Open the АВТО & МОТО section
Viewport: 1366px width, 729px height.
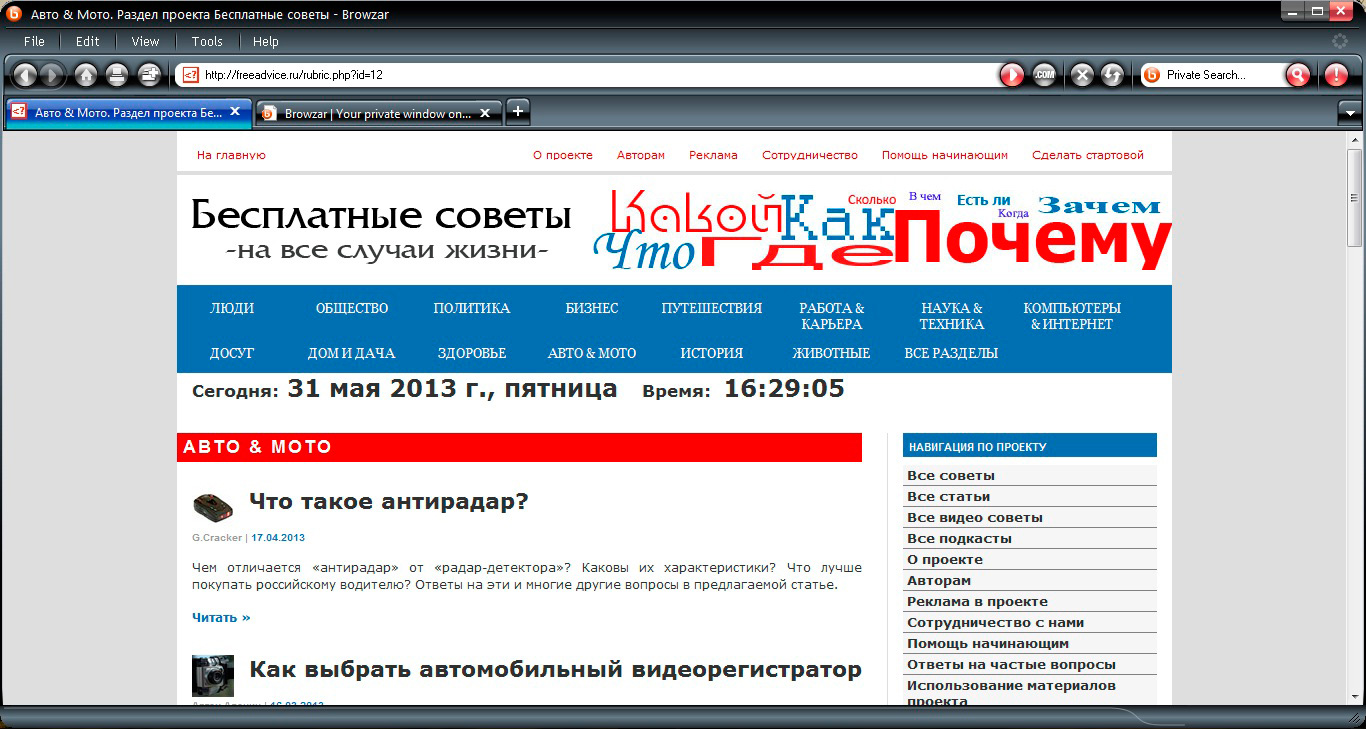click(x=592, y=354)
